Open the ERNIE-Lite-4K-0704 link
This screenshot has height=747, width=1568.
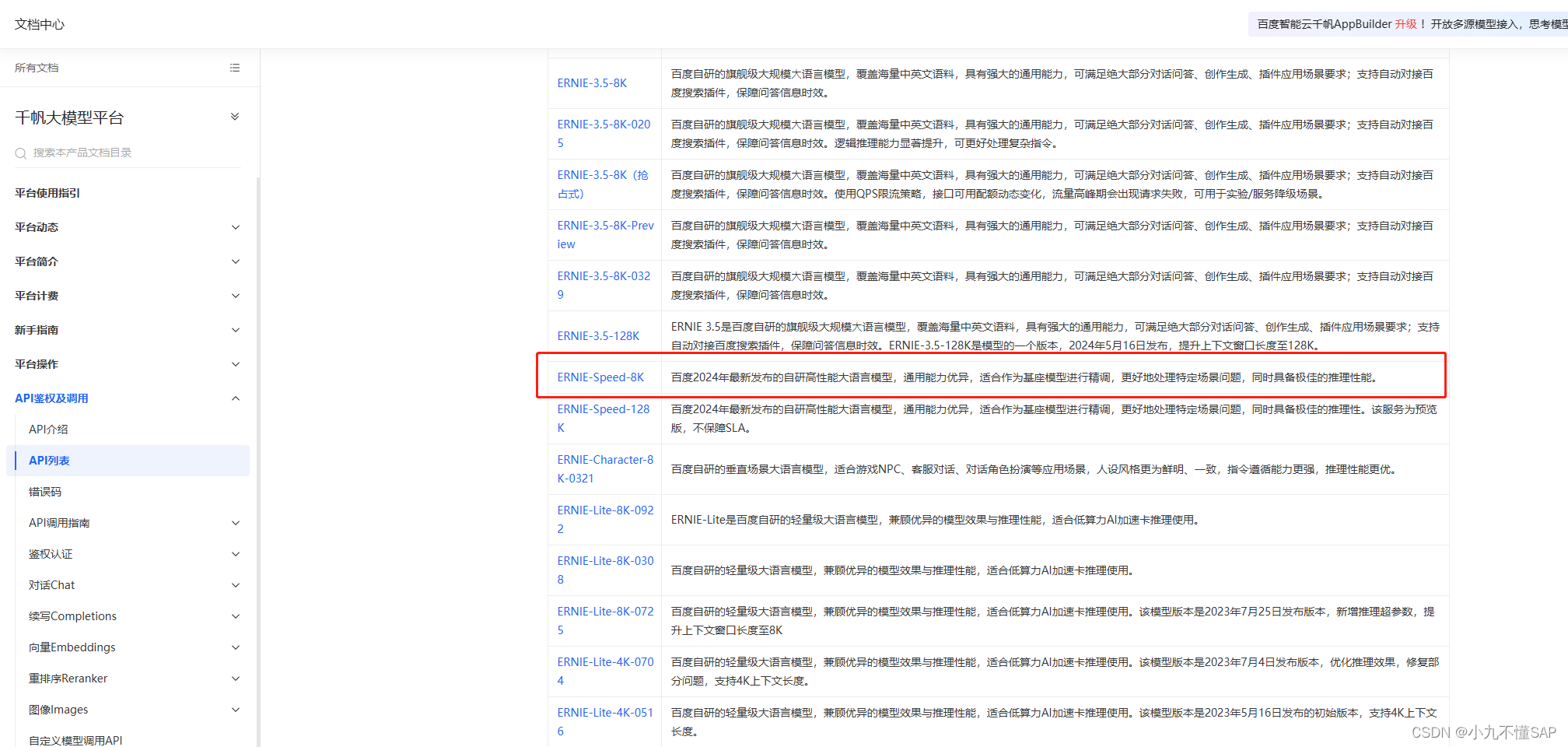click(606, 672)
